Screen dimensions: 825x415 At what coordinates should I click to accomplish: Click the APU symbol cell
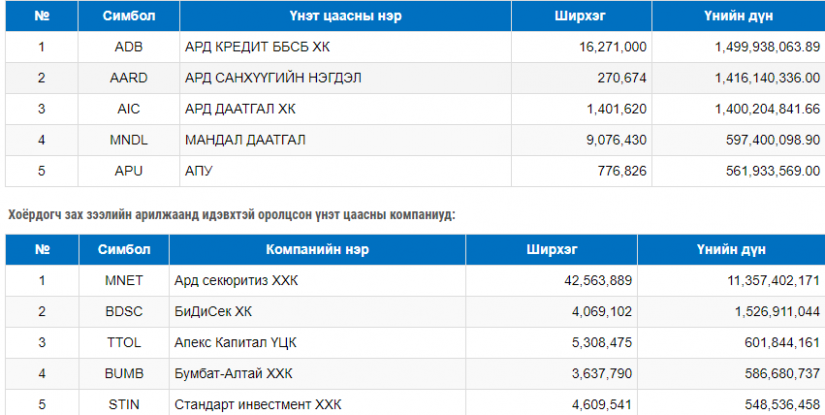pos(128,171)
